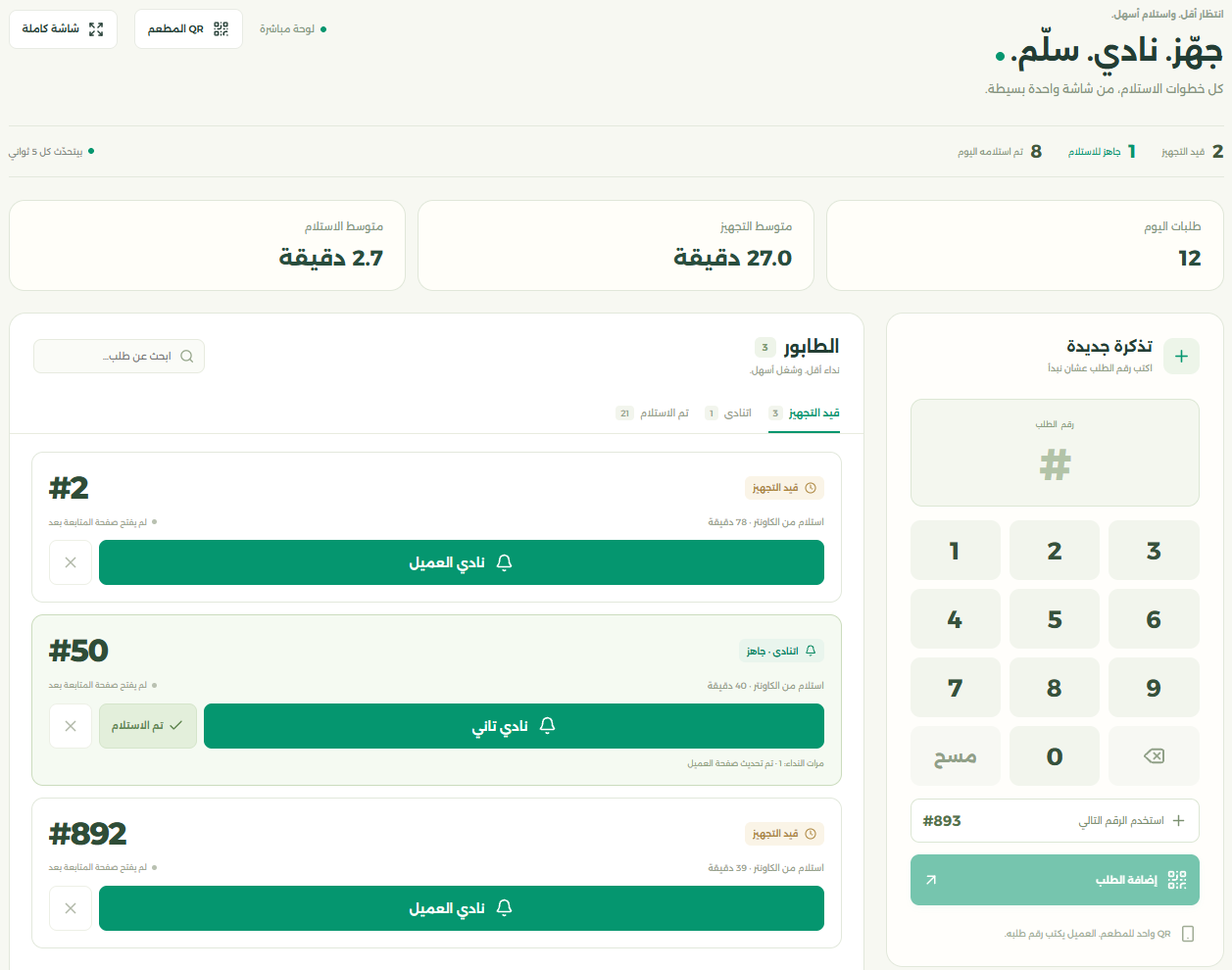Click the arrow icon on إضافة الطلب button
The height and width of the screenshot is (970, 1232).
[x=931, y=880]
